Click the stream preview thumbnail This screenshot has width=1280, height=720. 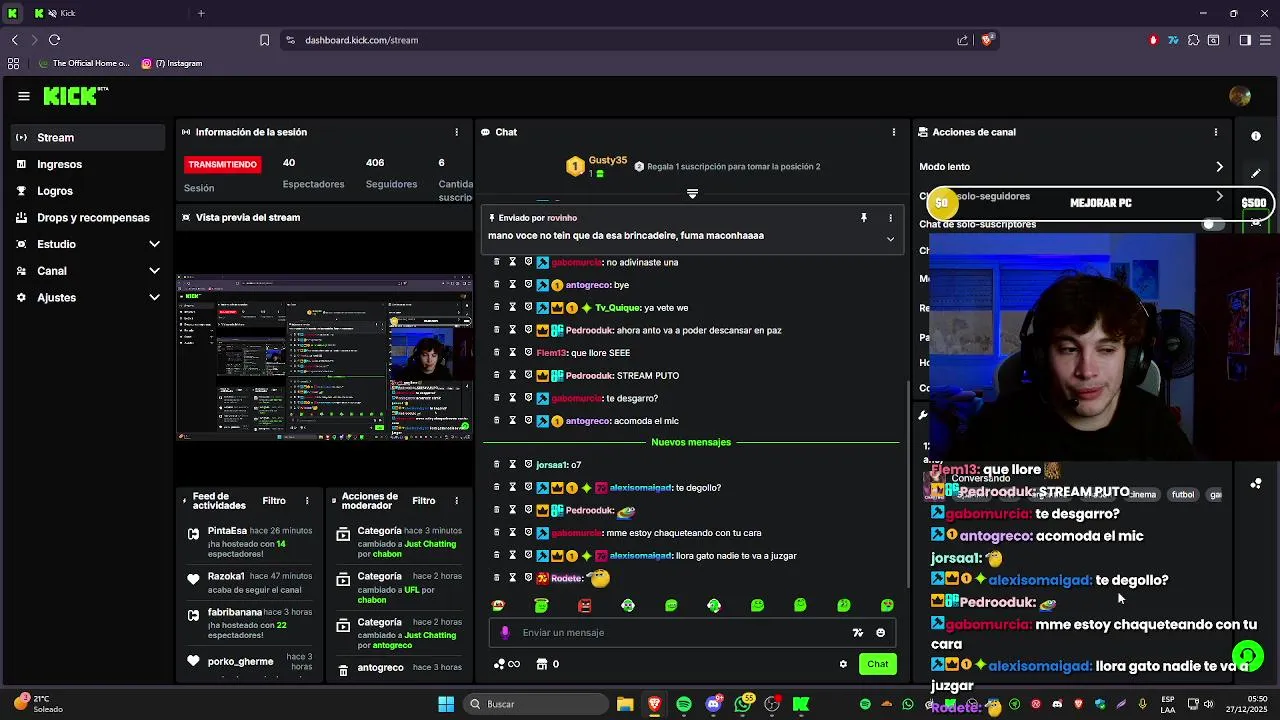point(324,358)
